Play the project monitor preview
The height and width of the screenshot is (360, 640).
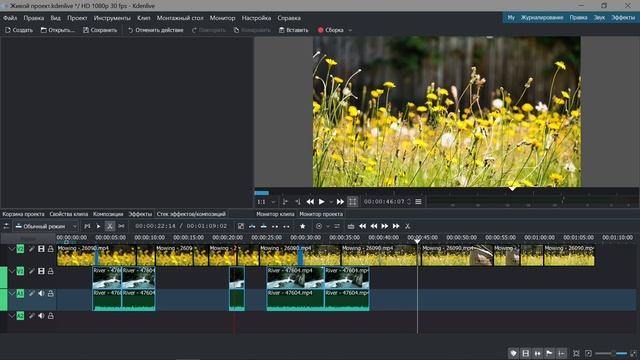coord(322,202)
